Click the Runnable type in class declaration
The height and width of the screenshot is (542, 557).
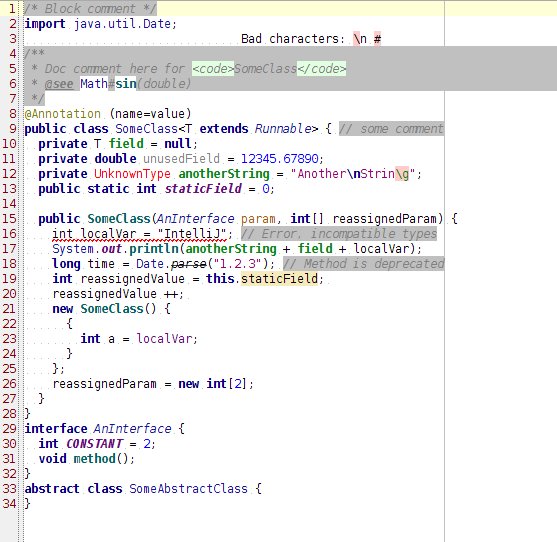pyautogui.click(x=283, y=129)
